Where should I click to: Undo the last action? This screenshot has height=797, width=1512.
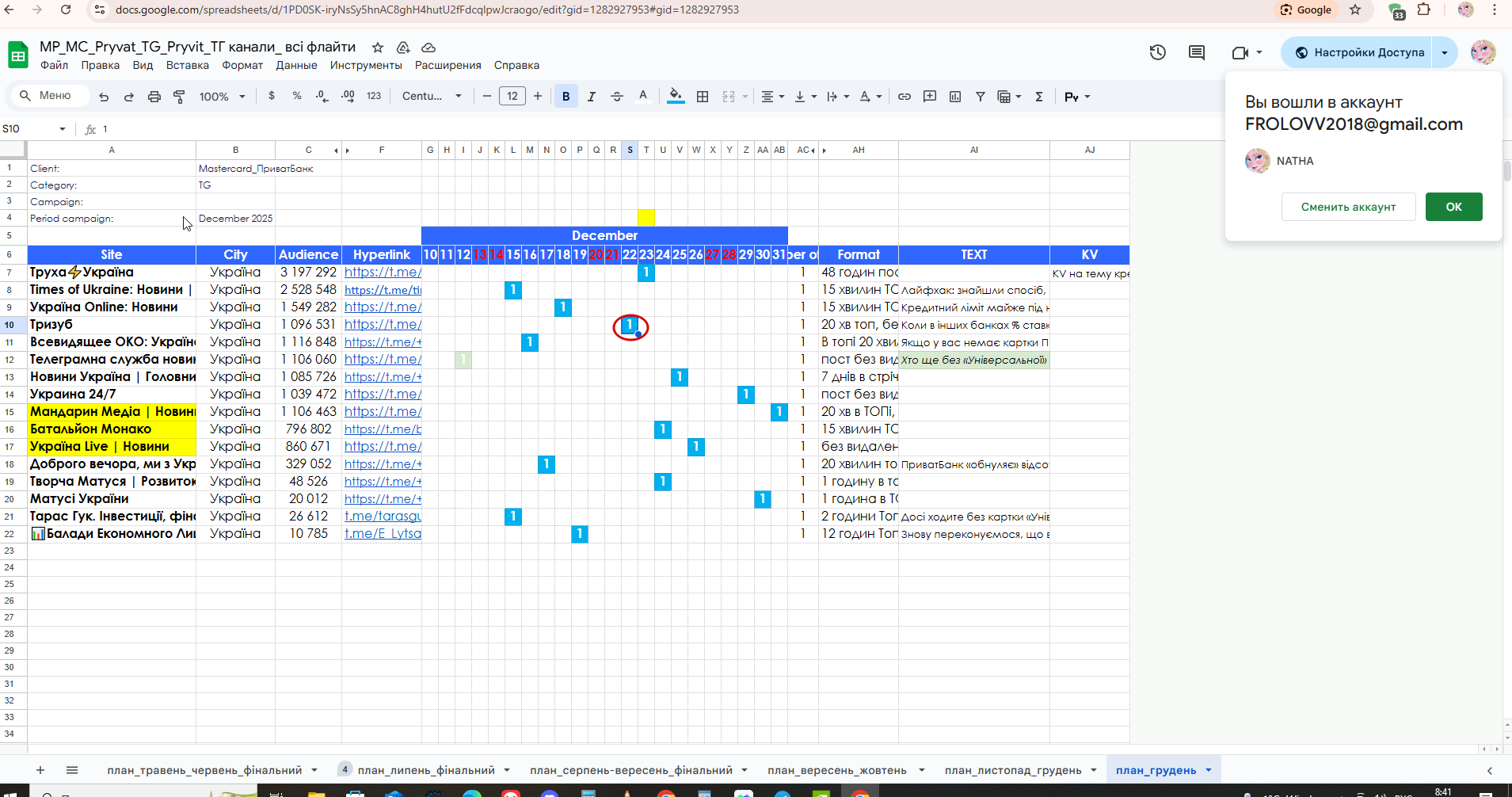(x=104, y=97)
